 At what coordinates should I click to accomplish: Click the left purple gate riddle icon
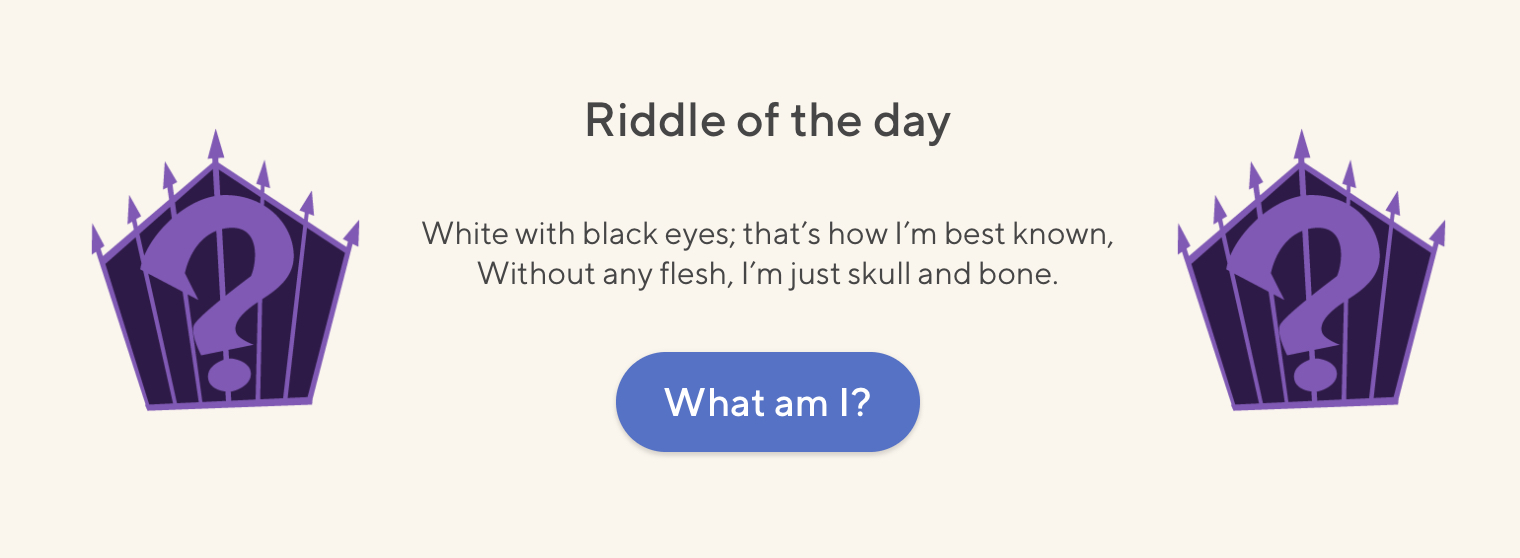pyautogui.click(x=225, y=270)
